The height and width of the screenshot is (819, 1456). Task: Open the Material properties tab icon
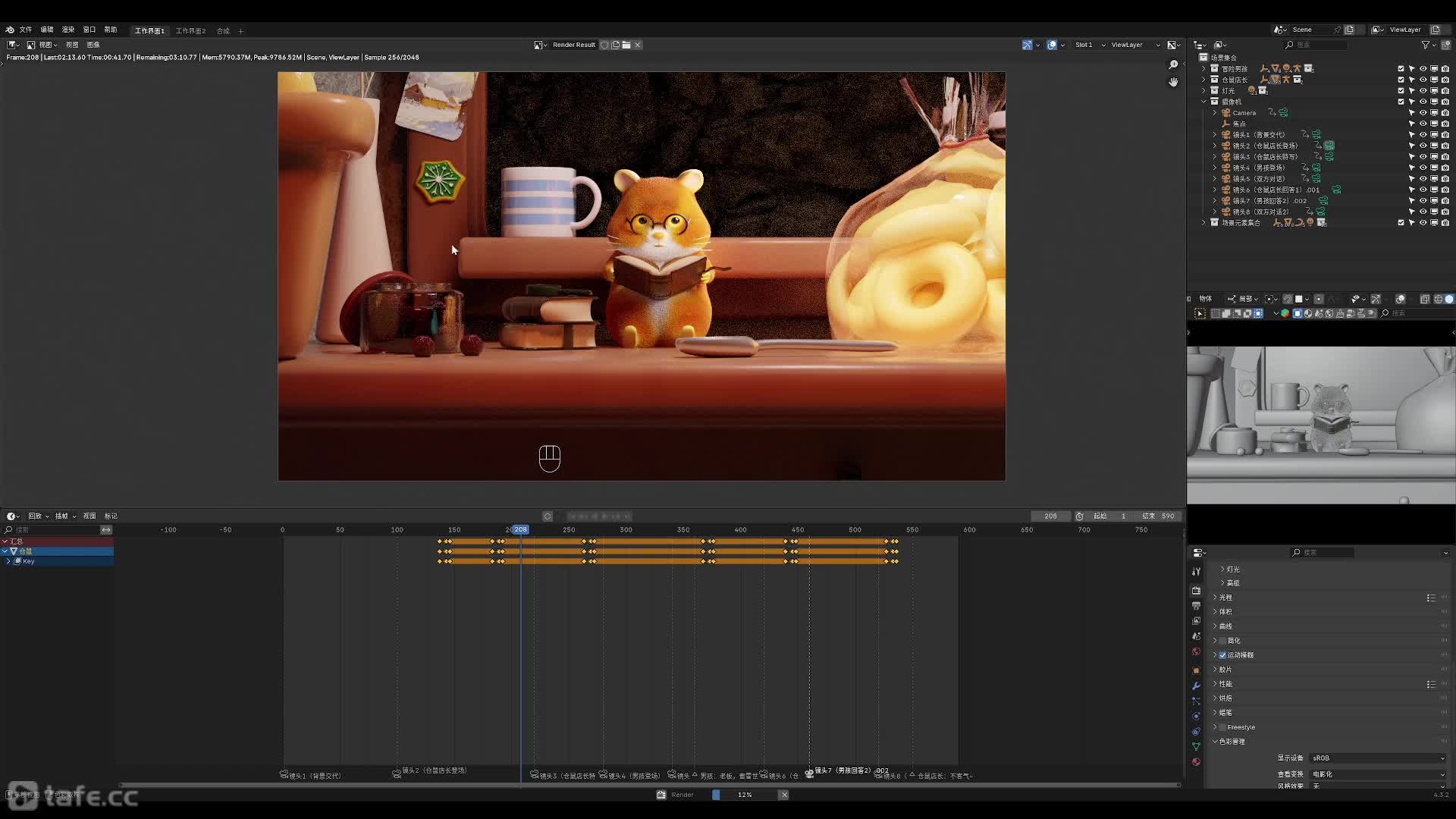[x=1196, y=761]
